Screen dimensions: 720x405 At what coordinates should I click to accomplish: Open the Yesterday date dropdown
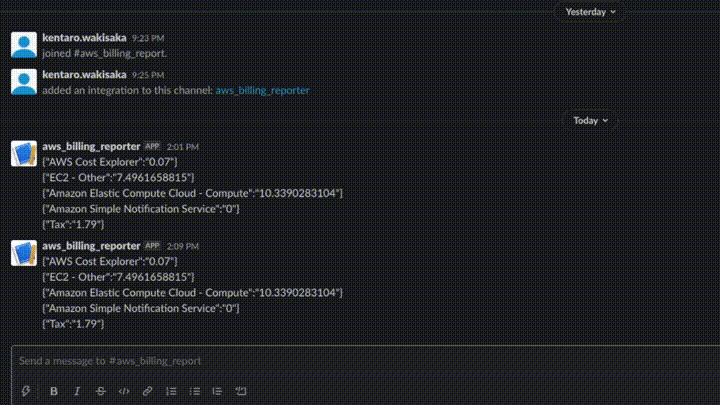tap(590, 12)
